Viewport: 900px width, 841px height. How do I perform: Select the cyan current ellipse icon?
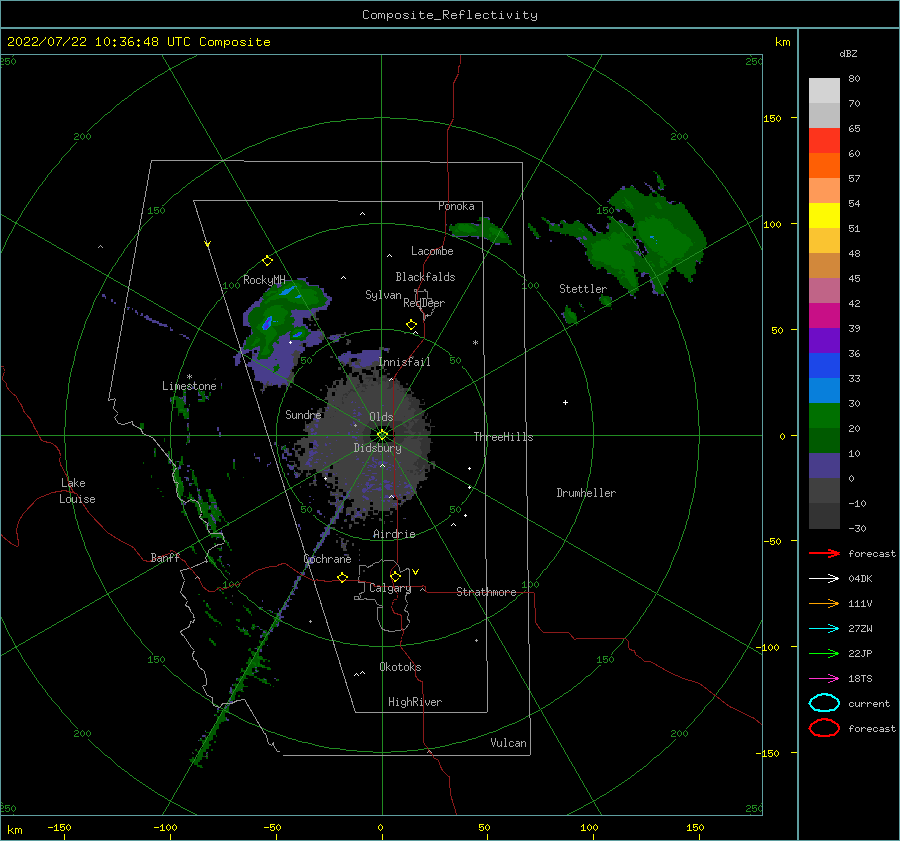pos(824,703)
